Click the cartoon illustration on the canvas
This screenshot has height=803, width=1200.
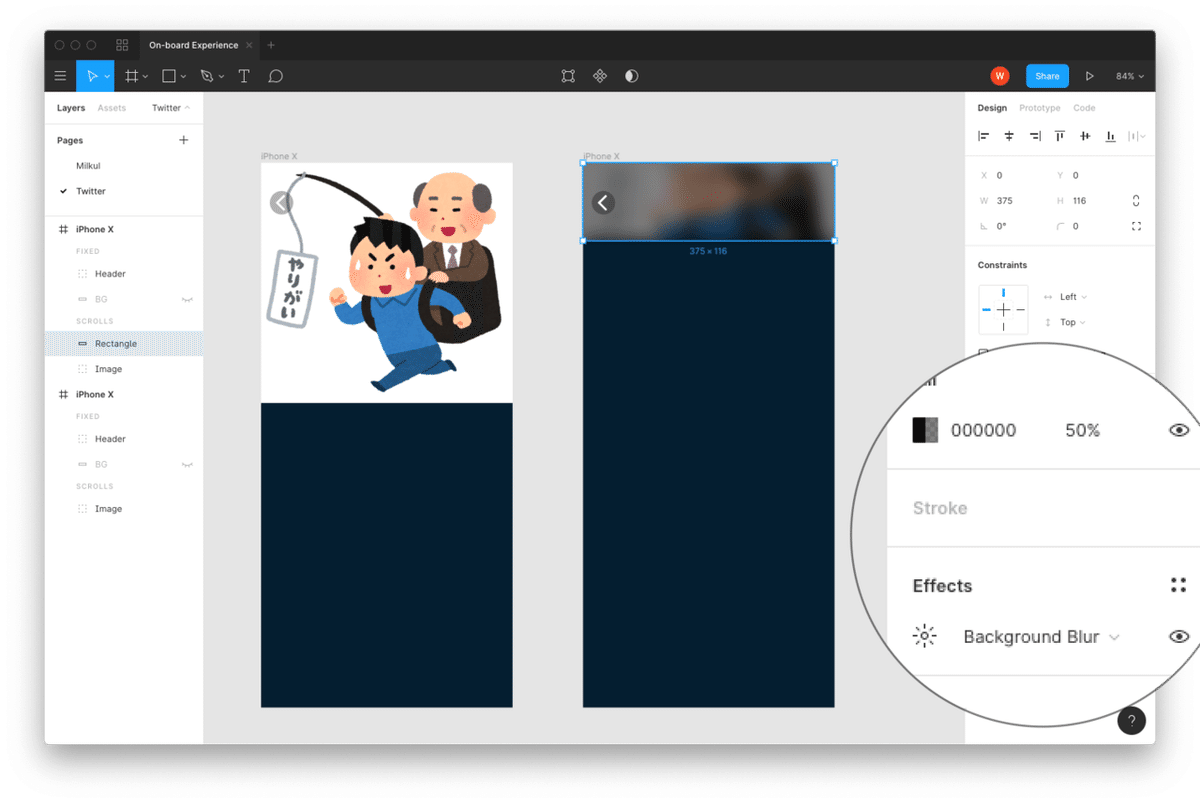[387, 283]
